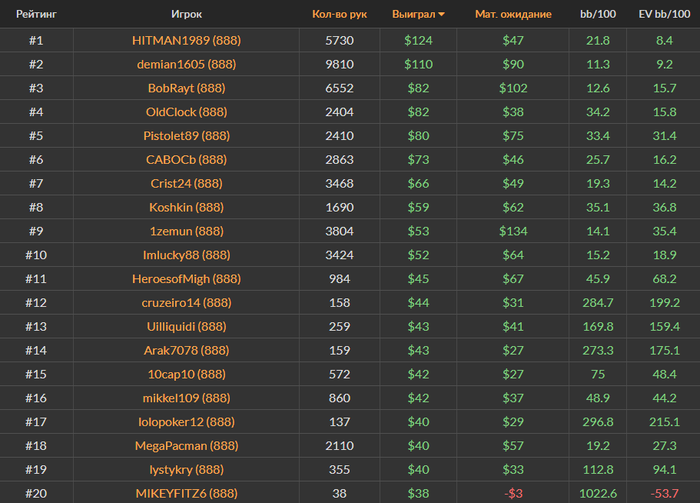
Task: Select HeroesofMigh (888) player link
Action: coord(186,279)
